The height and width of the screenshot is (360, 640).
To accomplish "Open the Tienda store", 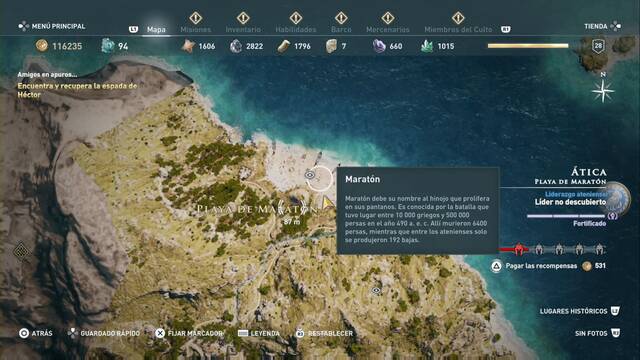I will (x=602, y=26).
